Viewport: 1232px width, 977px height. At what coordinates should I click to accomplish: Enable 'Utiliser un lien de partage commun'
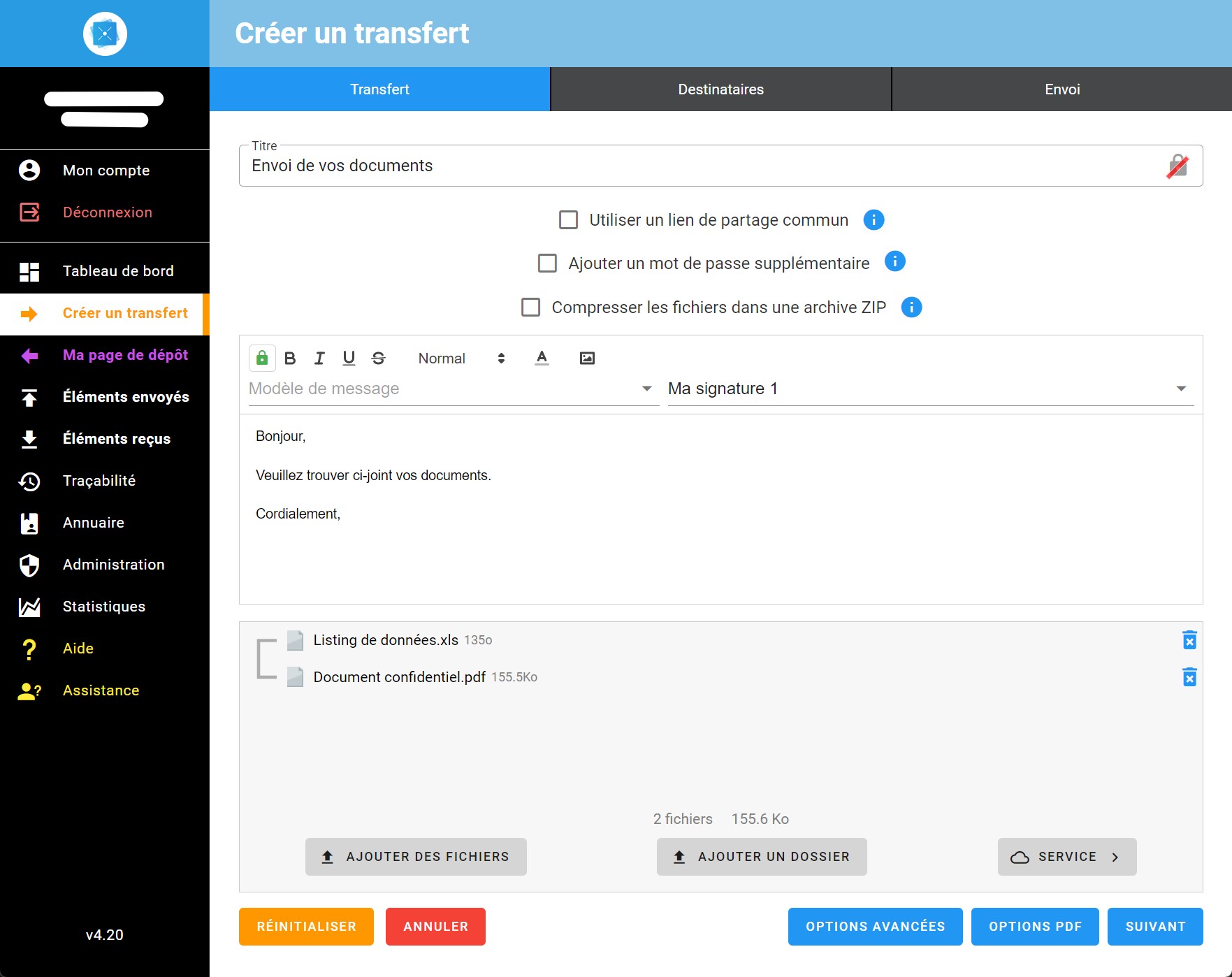567,219
